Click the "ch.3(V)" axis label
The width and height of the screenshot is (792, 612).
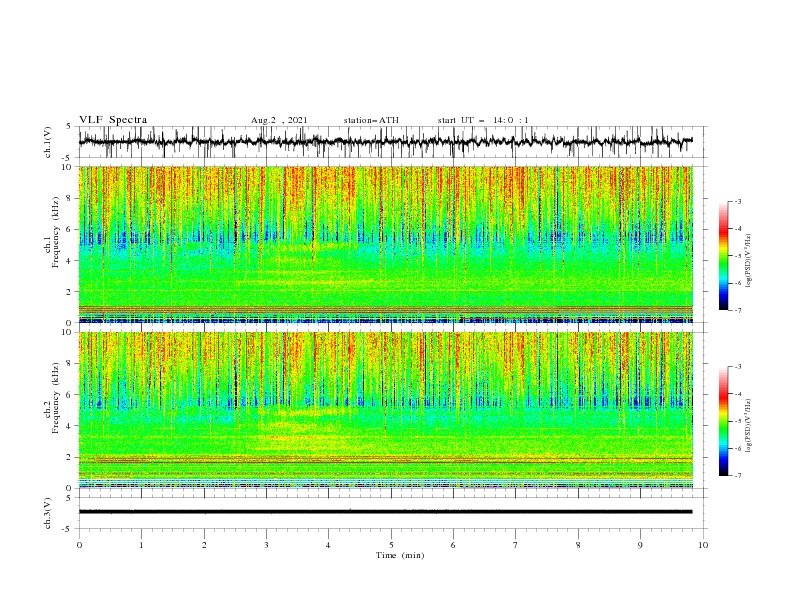pyautogui.click(x=48, y=513)
